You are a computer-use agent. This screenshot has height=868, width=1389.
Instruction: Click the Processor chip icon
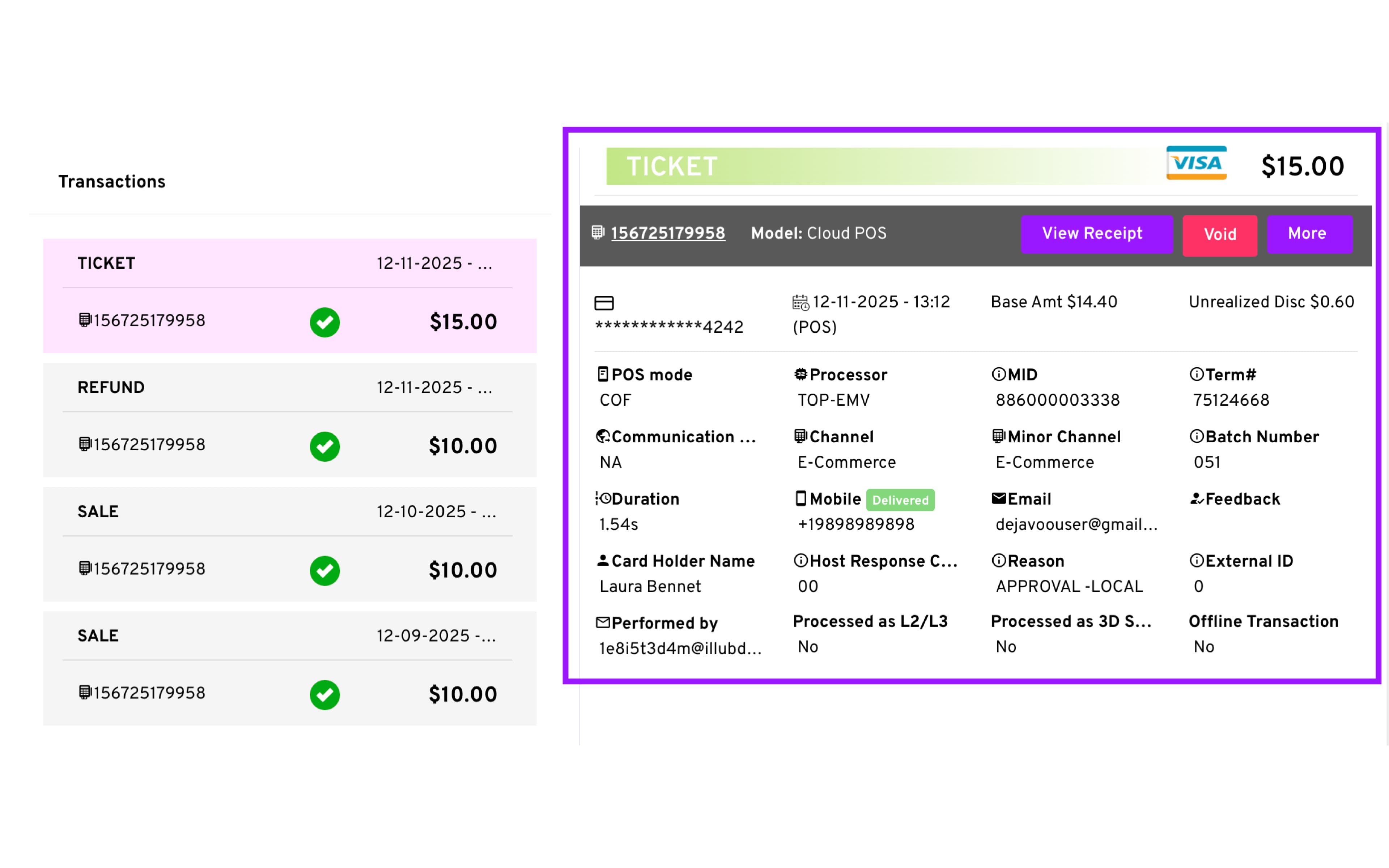800,375
